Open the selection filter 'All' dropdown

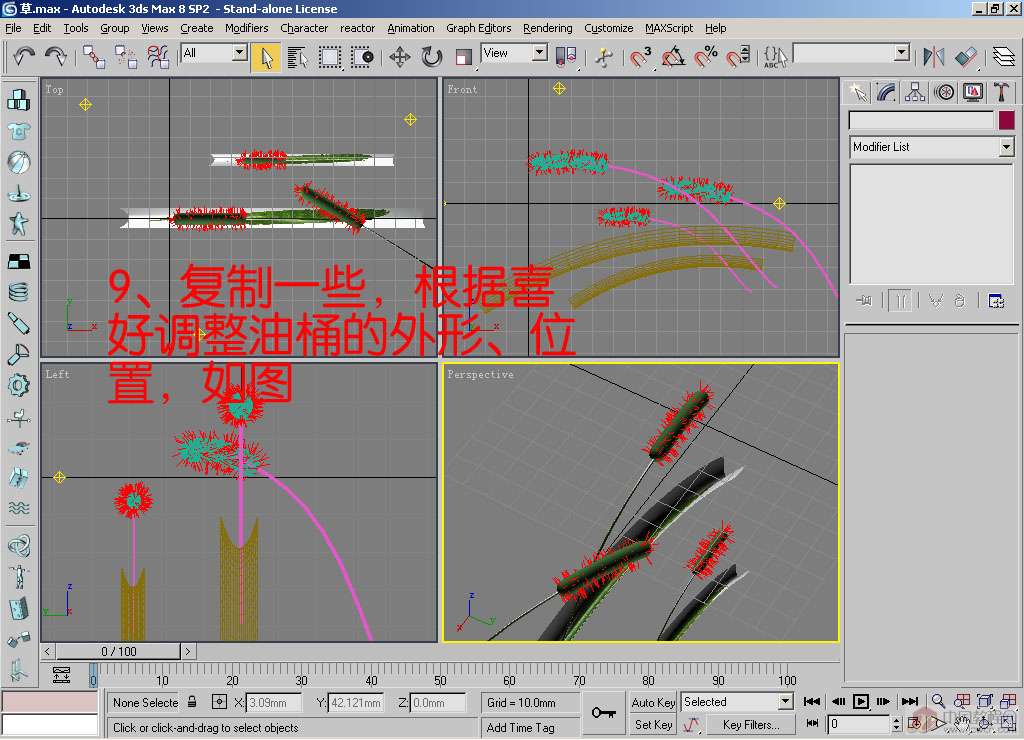point(240,52)
